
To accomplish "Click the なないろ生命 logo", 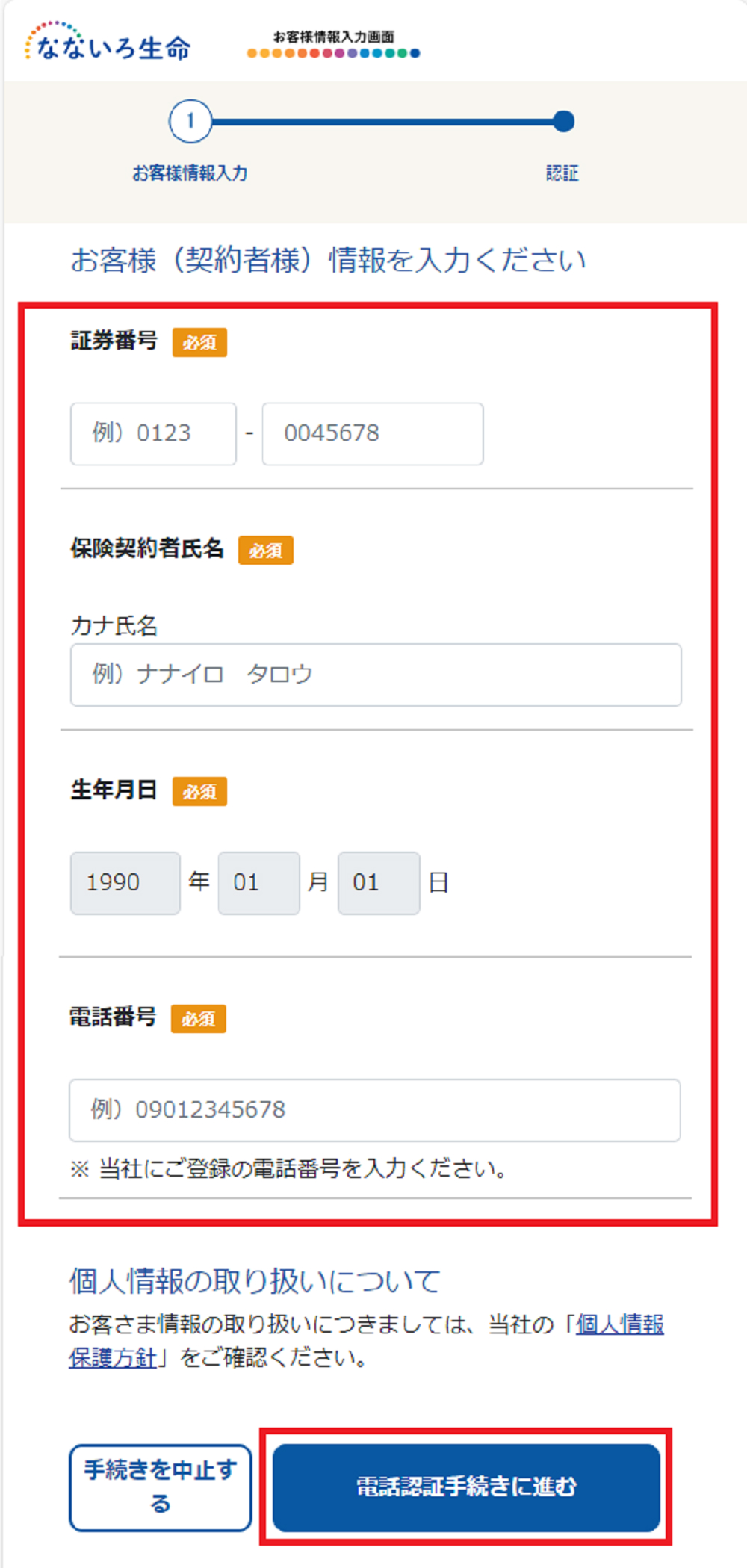I will [108, 42].
